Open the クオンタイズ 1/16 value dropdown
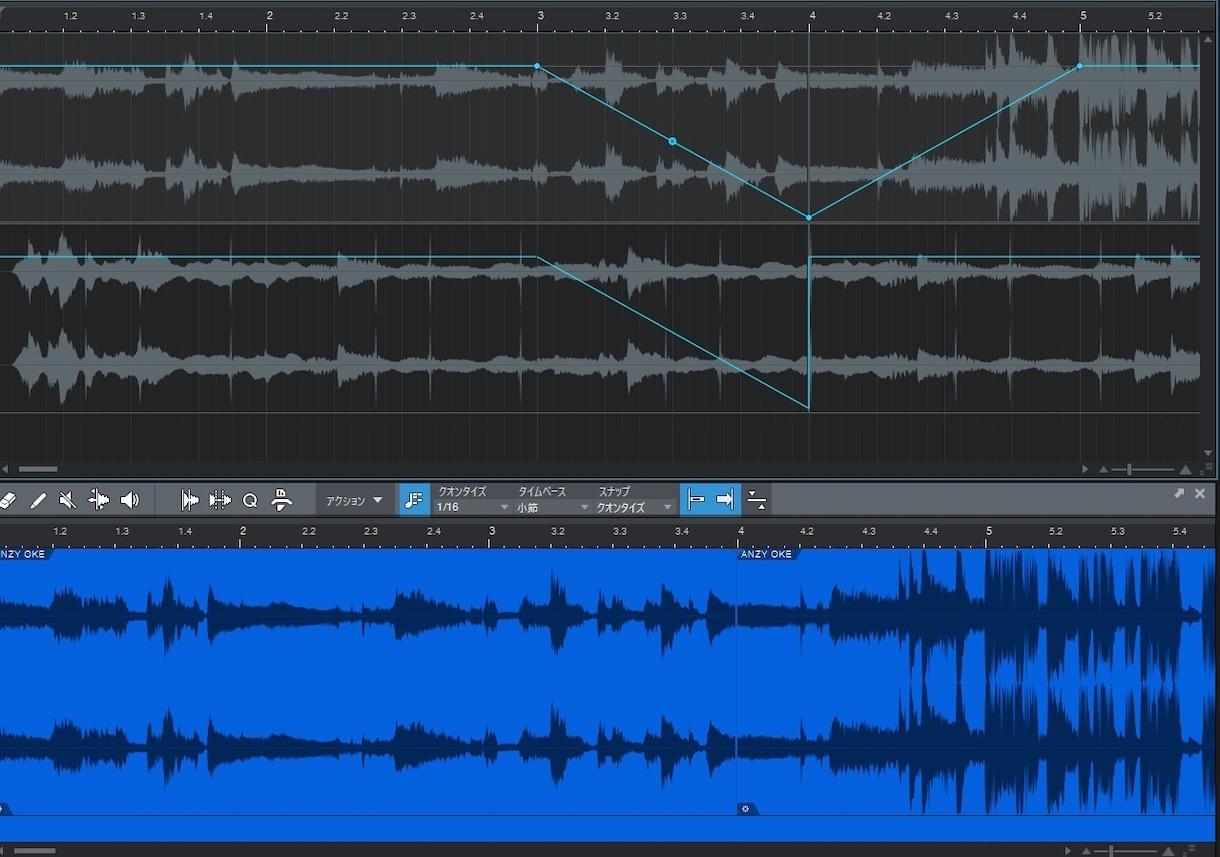Screen dimensions: 1220x857 473,507
